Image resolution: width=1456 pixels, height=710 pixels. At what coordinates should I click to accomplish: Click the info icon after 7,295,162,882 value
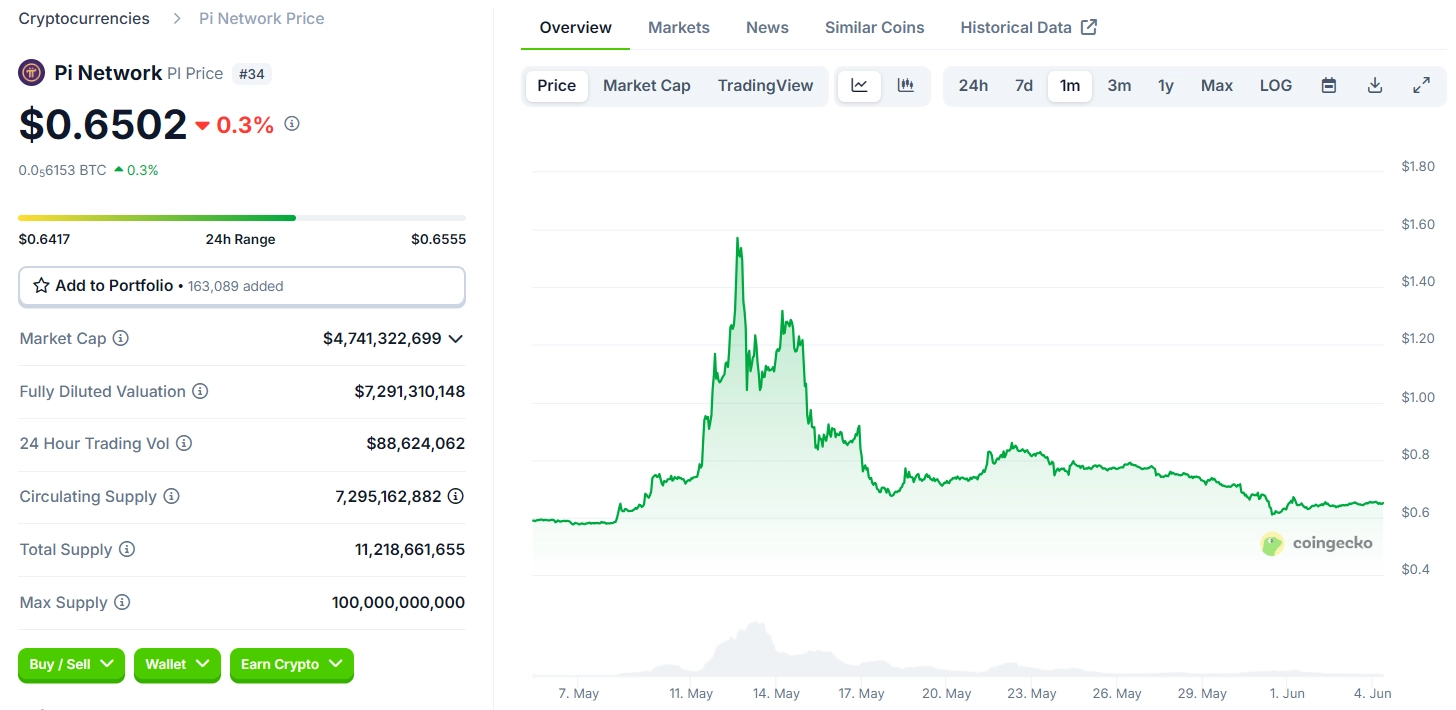pyautogui.click(x=456, y=496)
